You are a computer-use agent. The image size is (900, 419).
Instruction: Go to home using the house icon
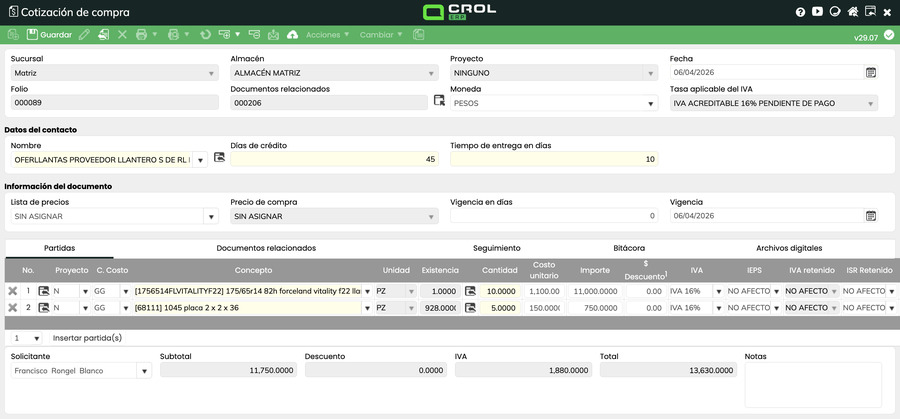[852, 12]
